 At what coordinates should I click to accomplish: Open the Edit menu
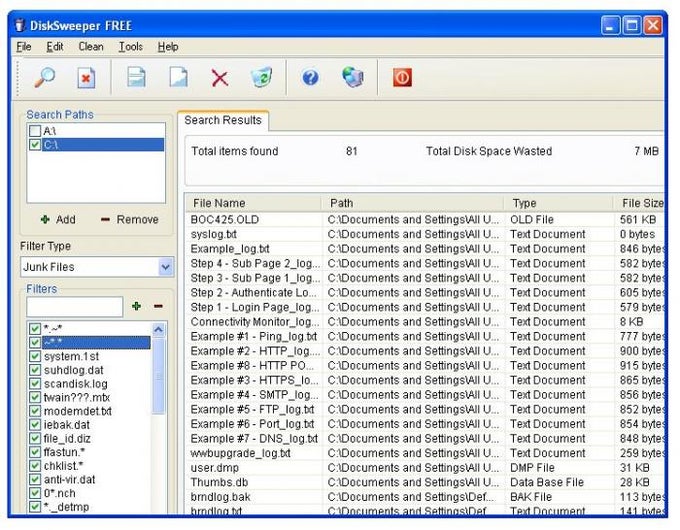(55, 46)
